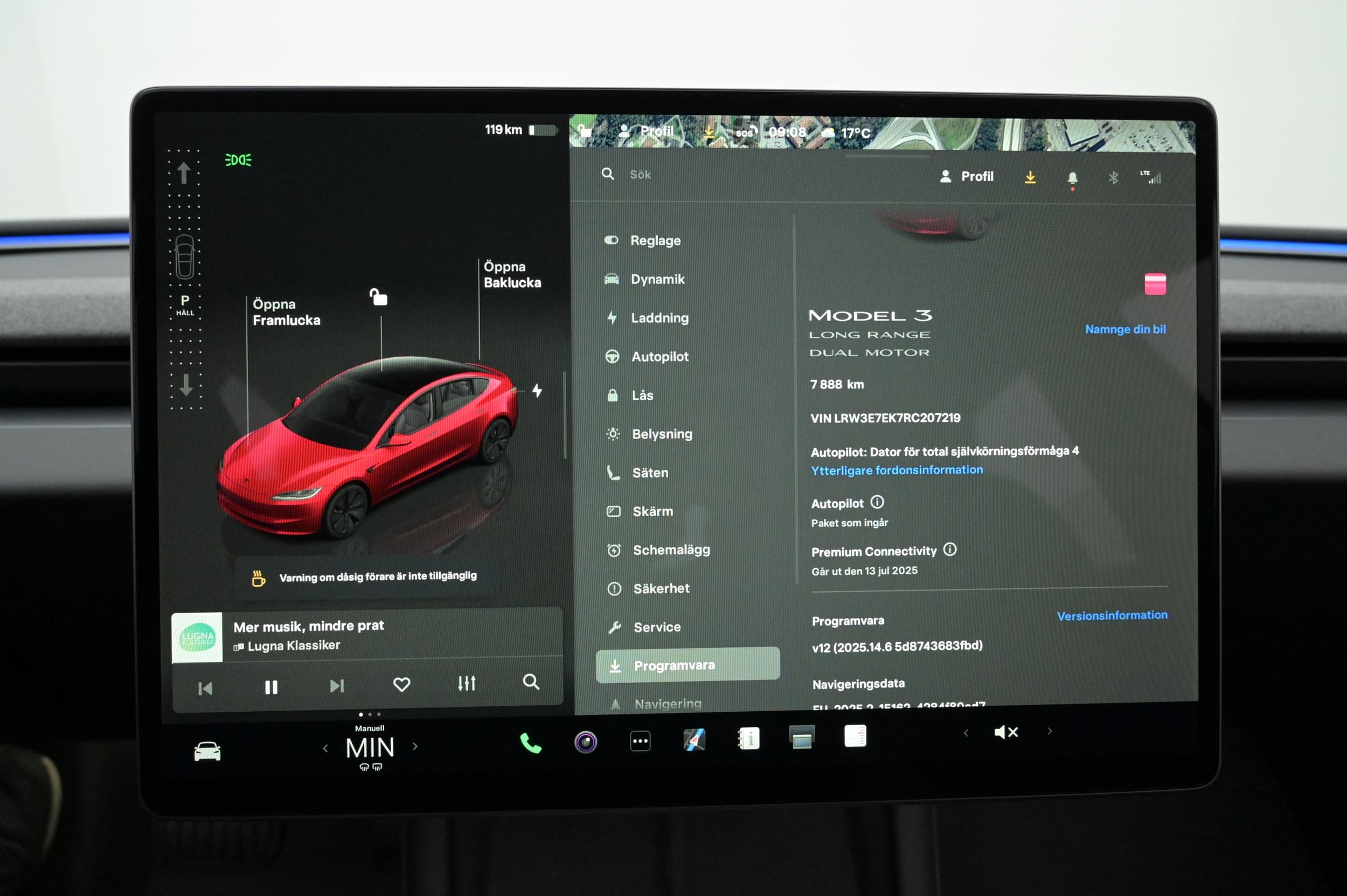Open the theater screen app
This screenshot has height=896, width=1347.
[x=802, y=737]
